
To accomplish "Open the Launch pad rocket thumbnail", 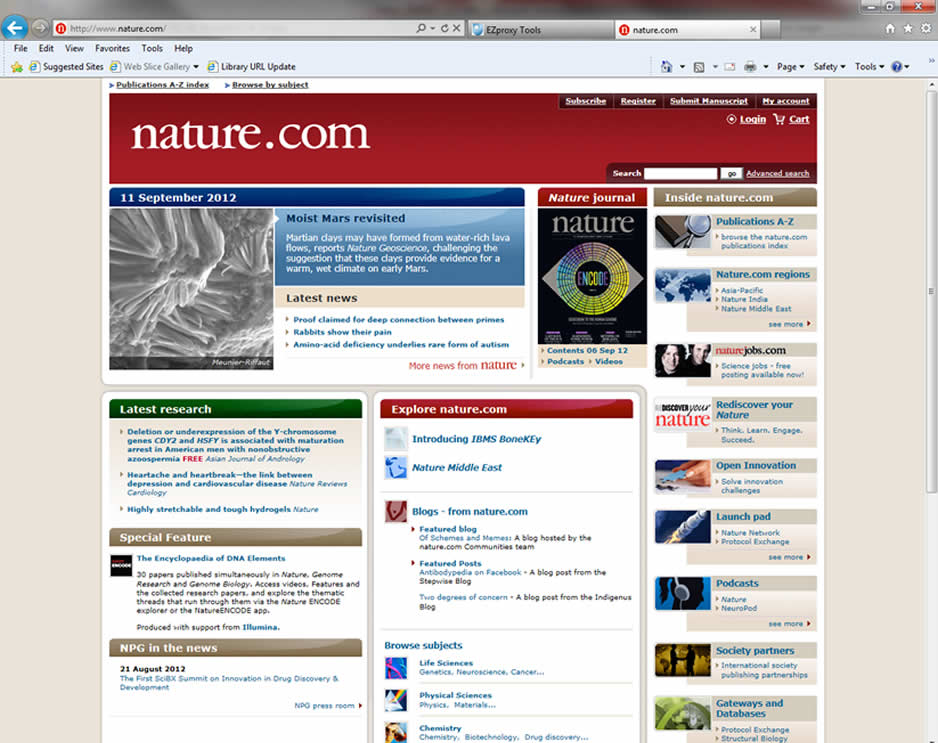I will click(x=683, y=526).
